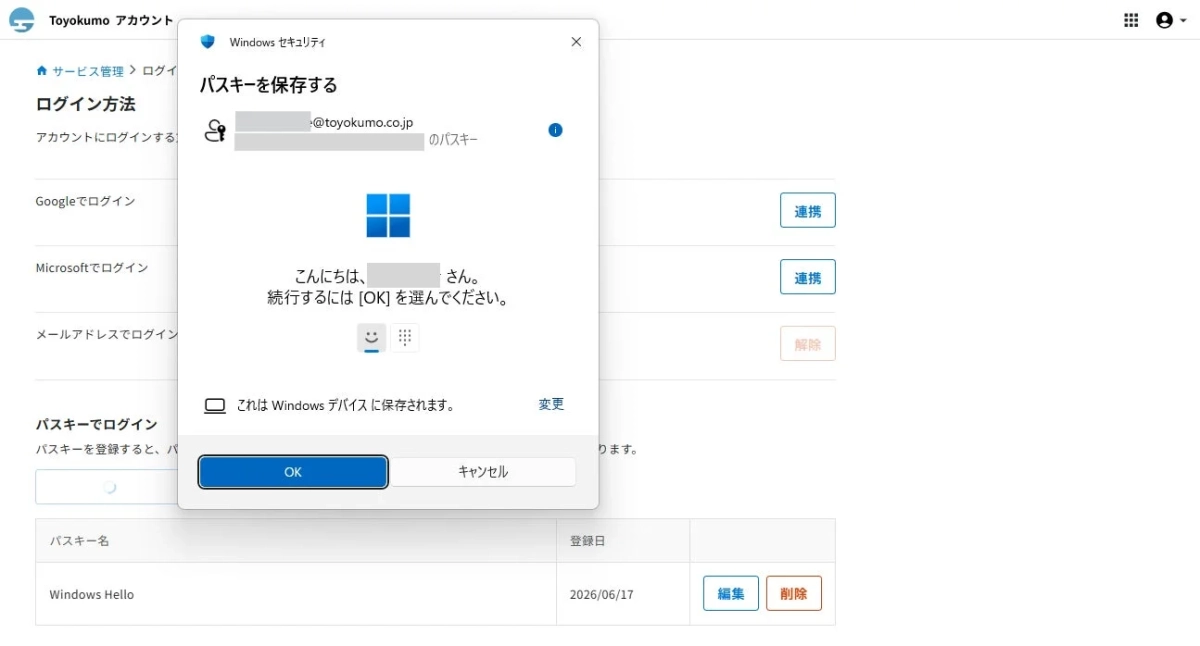Click ログイン方法 page heading

pos(85,104)
